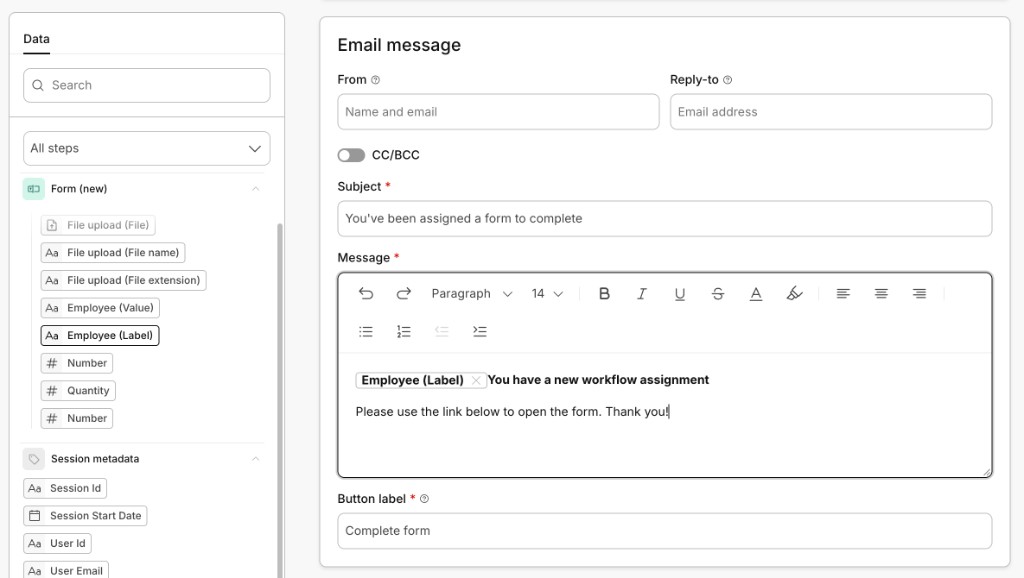The width and height of the screenshot is (1024, 578).
Task: Click the bold text "You have a new workflow assignment"
Action: click(598, 380)
